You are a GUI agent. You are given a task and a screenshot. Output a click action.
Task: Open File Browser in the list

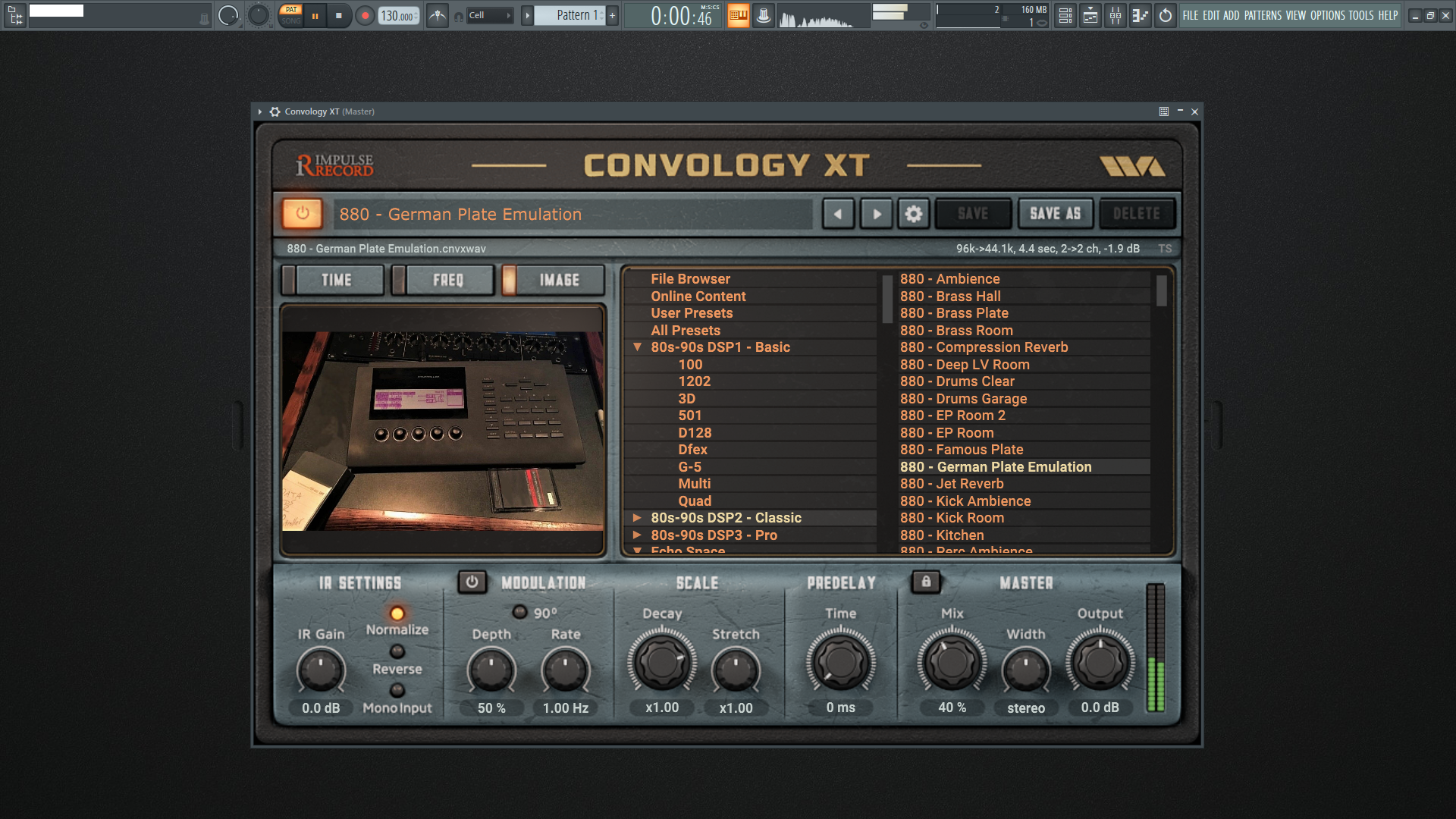[690, 279]
